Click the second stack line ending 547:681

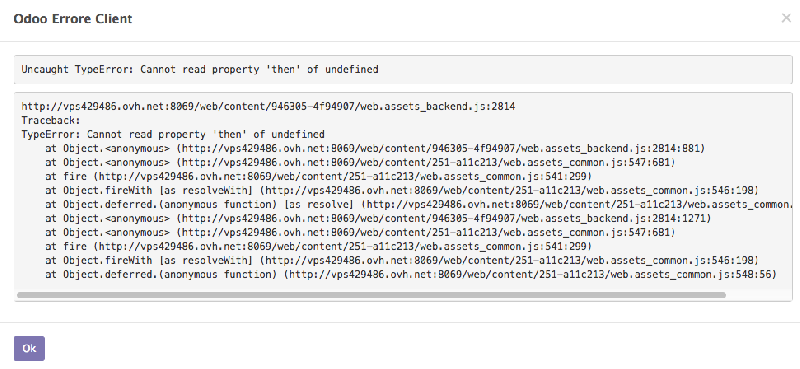tap(360, 233)
